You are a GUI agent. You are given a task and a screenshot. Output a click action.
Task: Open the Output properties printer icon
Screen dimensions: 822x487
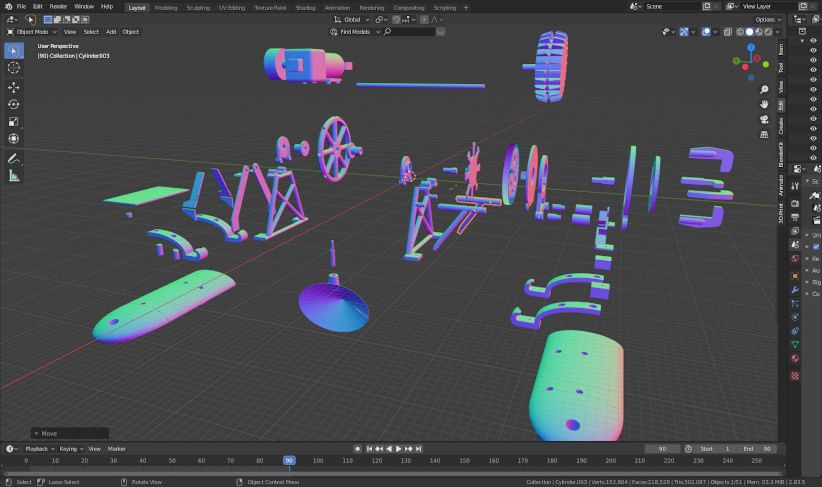795,217
